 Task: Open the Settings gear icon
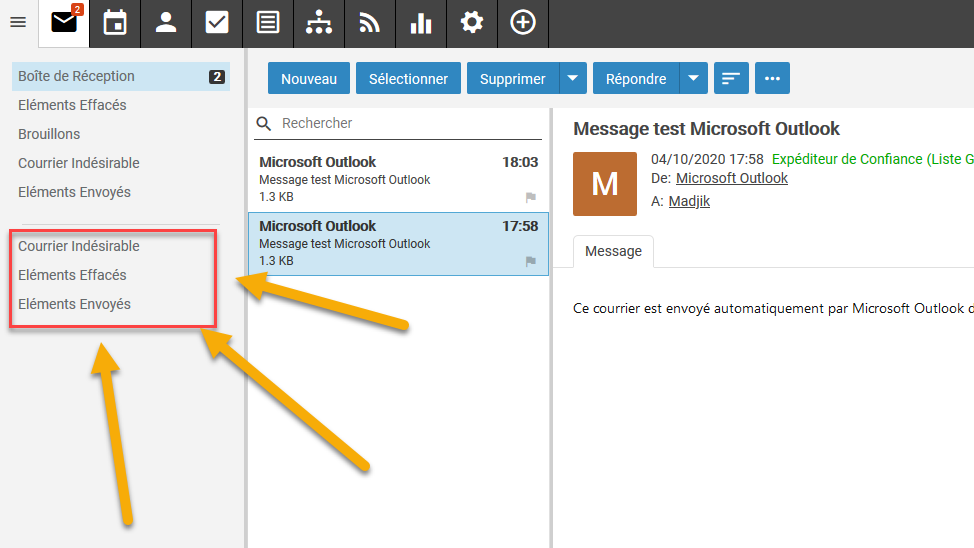[x=472, y=23]
